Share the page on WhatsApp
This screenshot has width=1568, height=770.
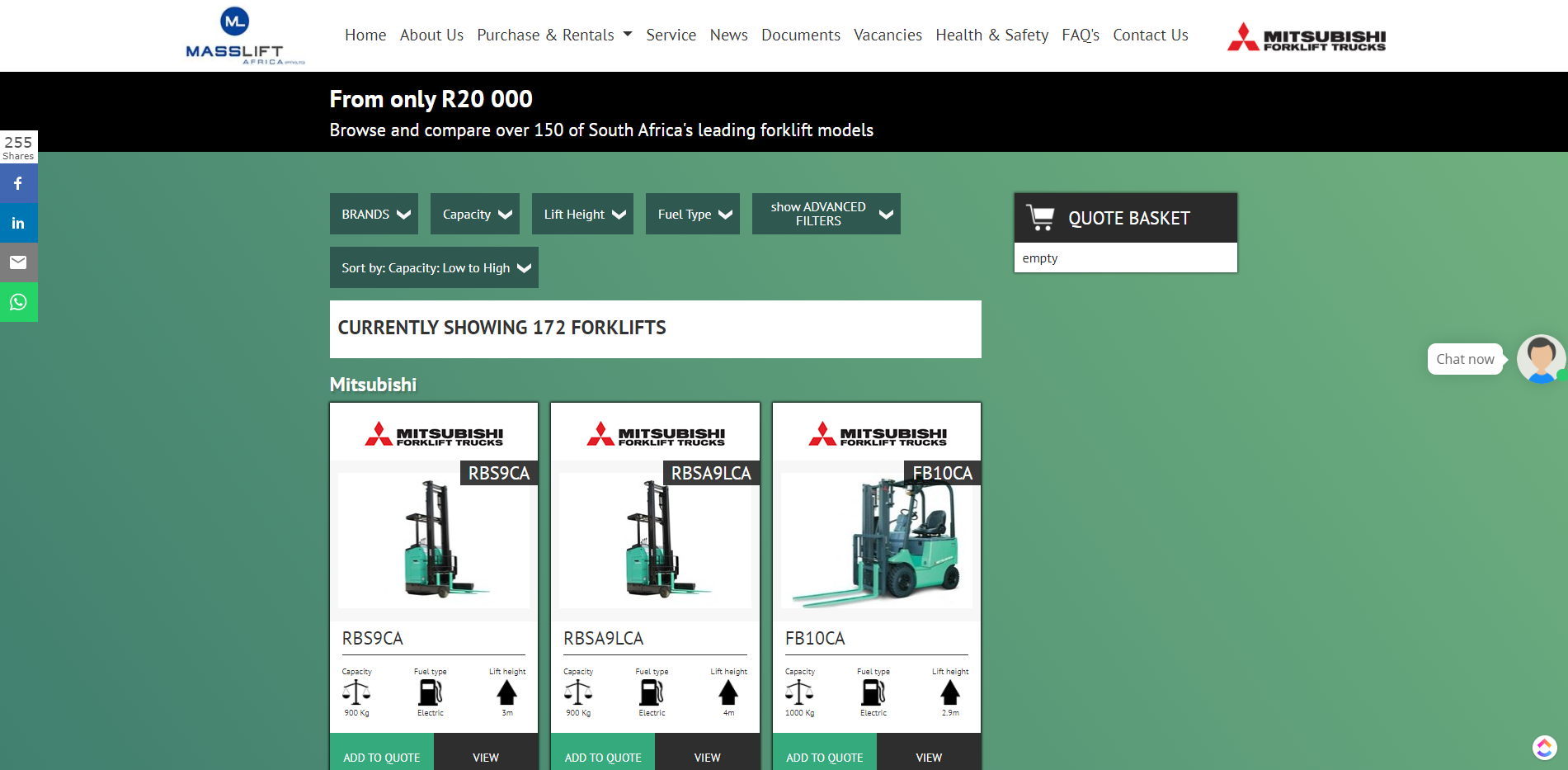click(18, 302)
